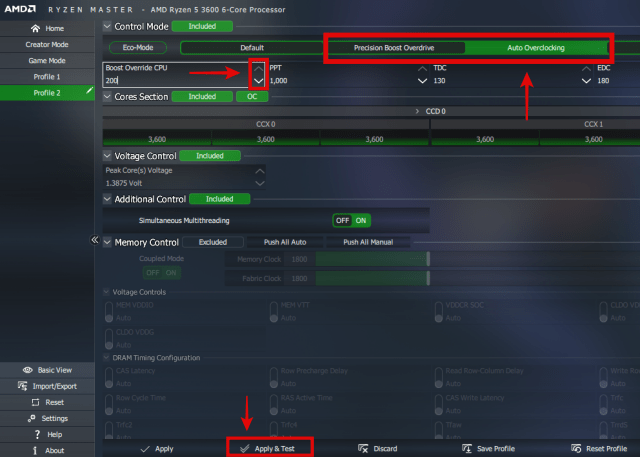
Task: Turn Simultaneous Multithreading ON
Action: 361,221
